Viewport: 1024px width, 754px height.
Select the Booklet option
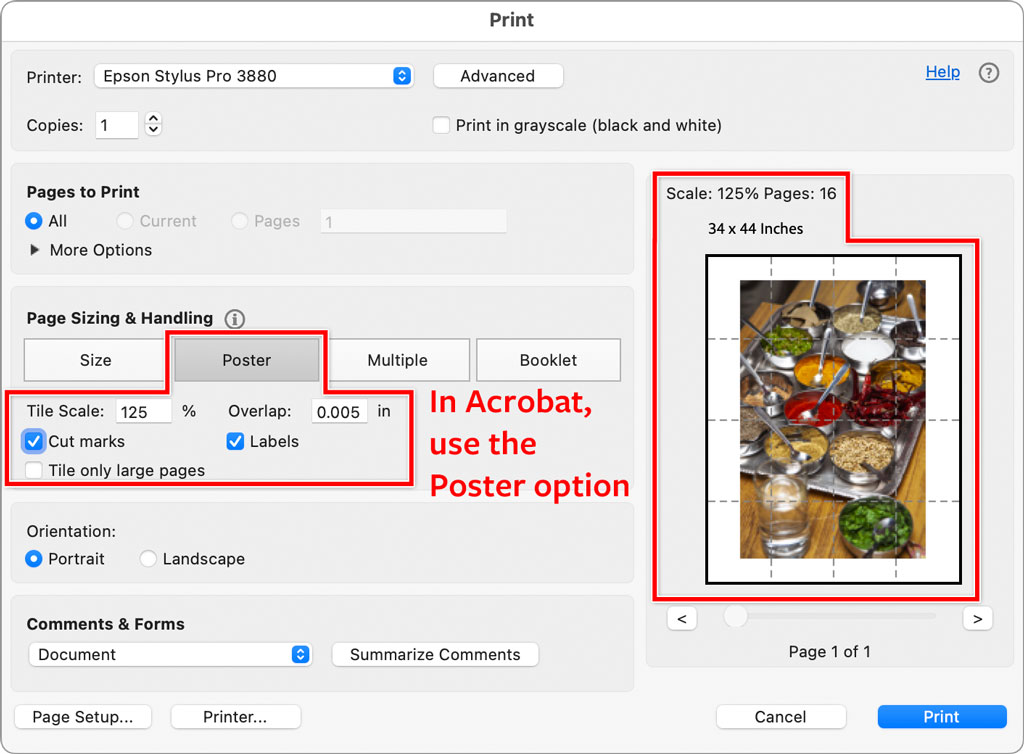(x=548, y=360)
